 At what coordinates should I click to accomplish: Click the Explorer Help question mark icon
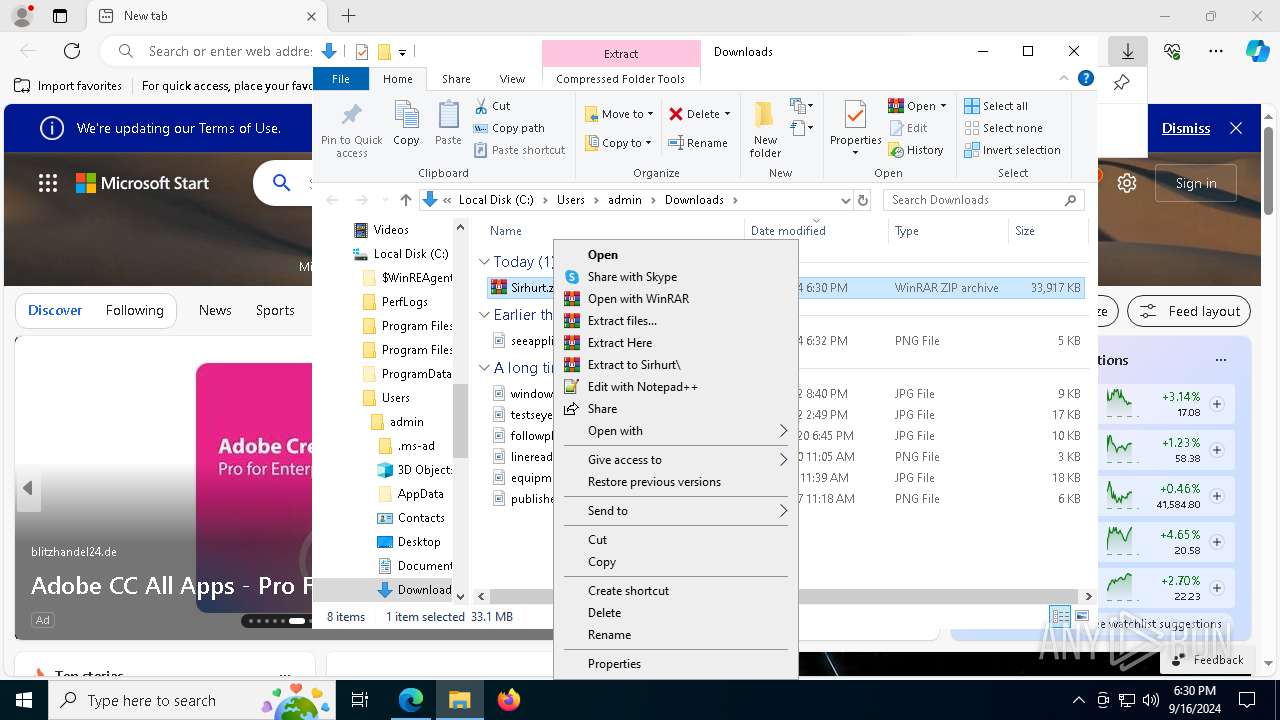pyautogui.click(x=1085, y=78)
